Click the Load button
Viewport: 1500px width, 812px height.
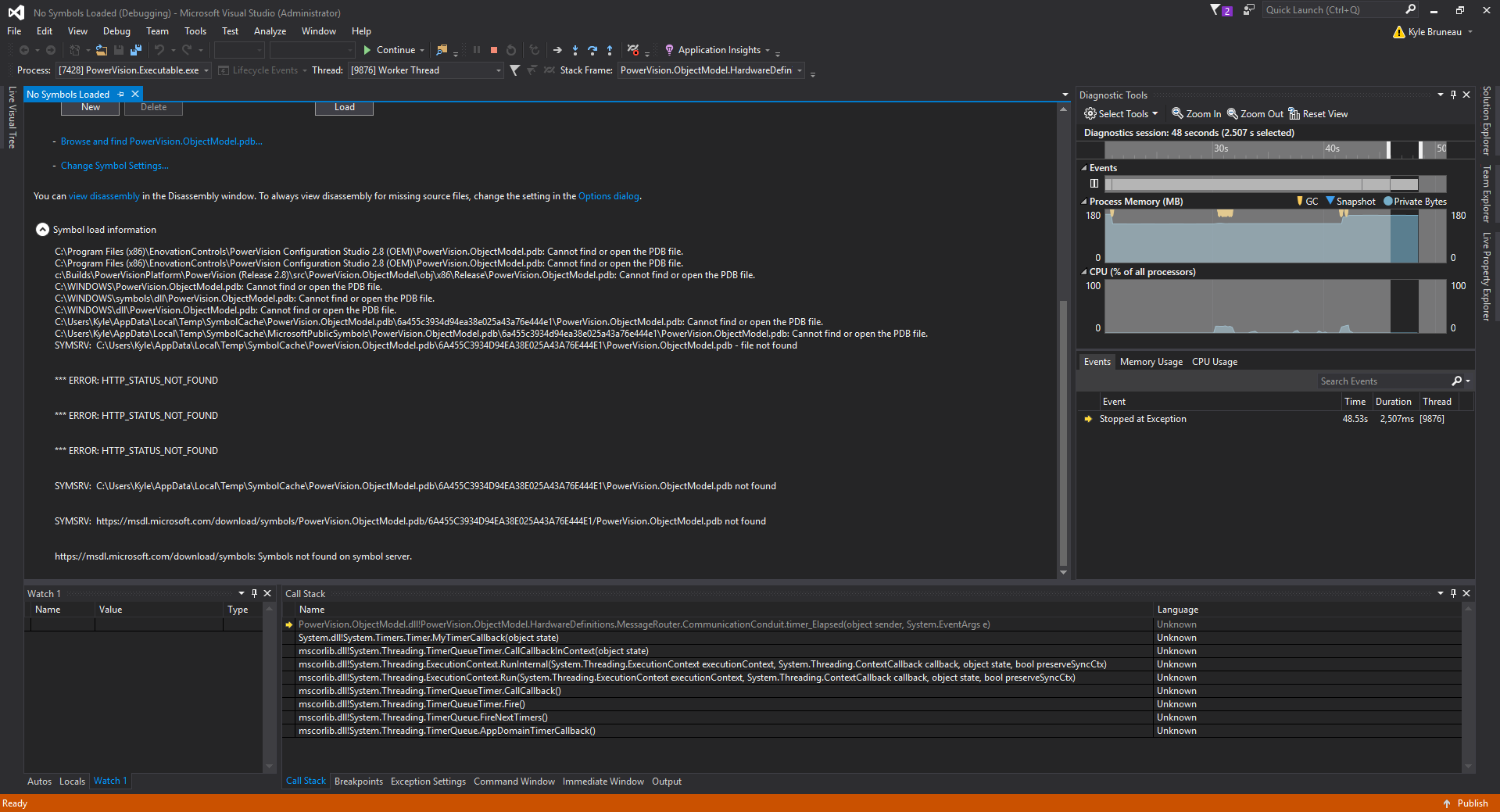click(344, 108)
